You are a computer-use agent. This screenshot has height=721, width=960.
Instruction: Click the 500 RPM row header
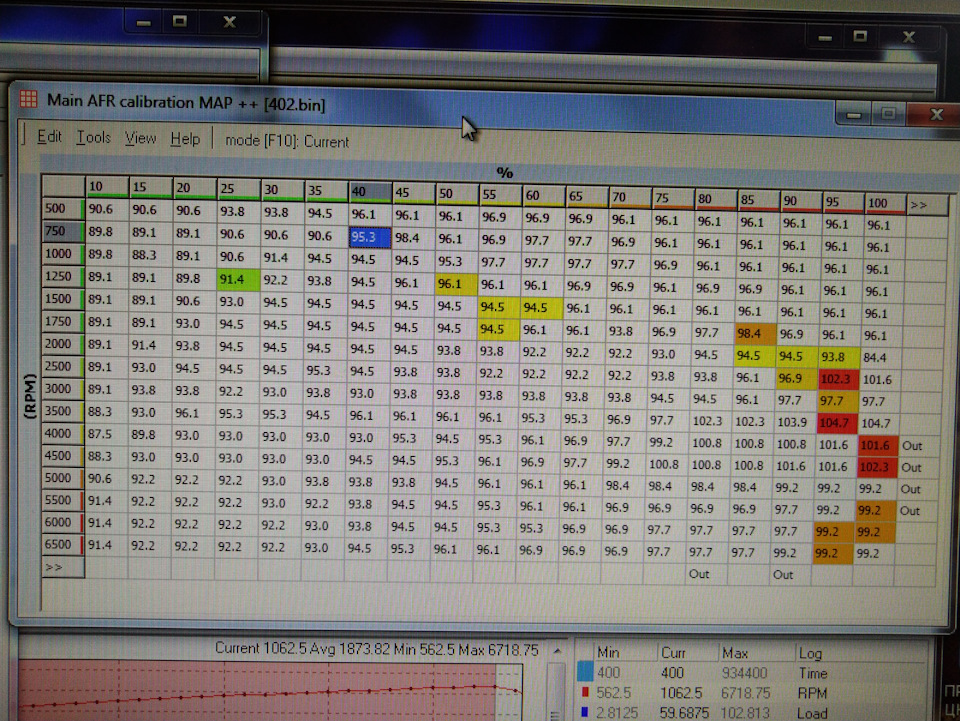(x=62, y=209)
